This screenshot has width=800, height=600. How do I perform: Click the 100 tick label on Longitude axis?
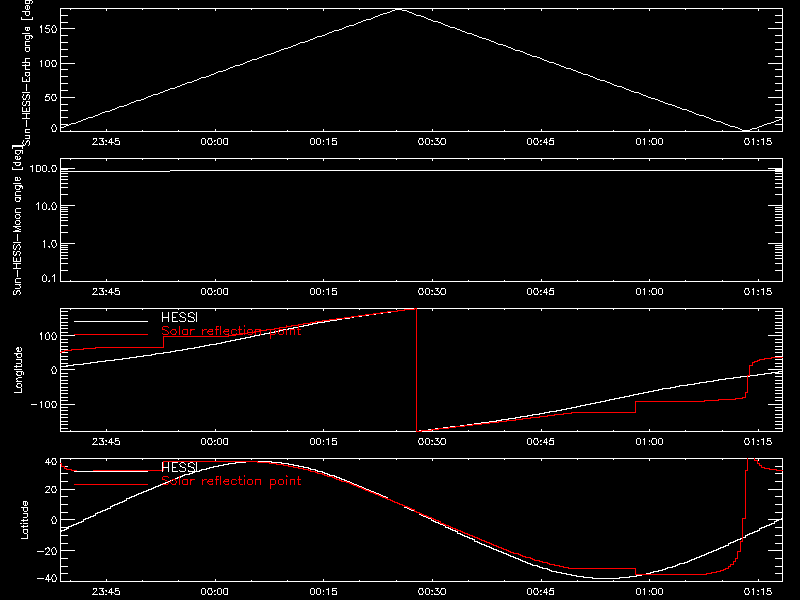point(48,336)
